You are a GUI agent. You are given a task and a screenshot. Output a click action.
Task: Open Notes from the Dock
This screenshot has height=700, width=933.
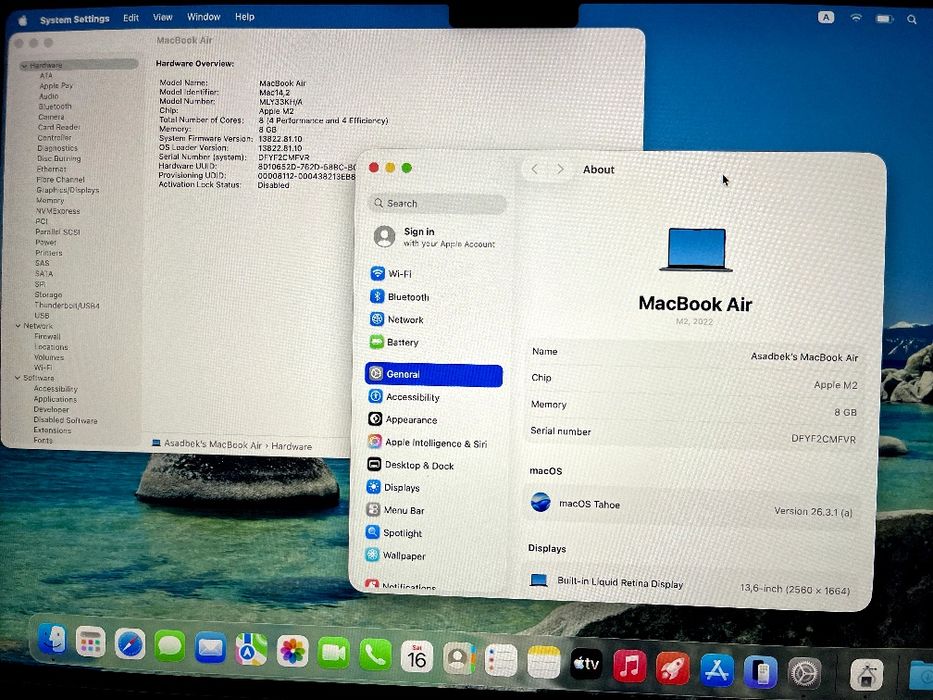tap(543, 662)
